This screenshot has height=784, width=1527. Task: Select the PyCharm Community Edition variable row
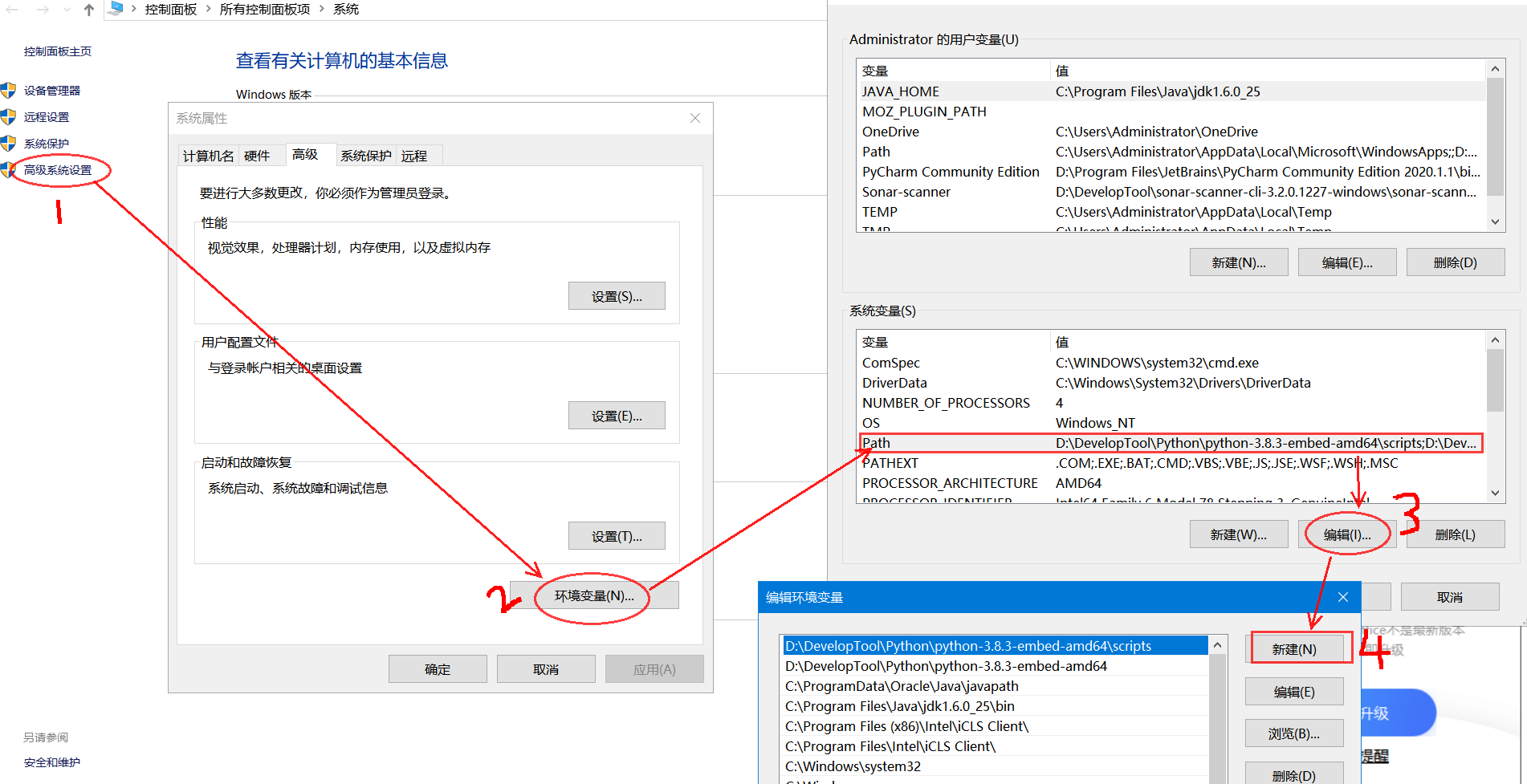pyautogui.click(x=1171, y=172)
